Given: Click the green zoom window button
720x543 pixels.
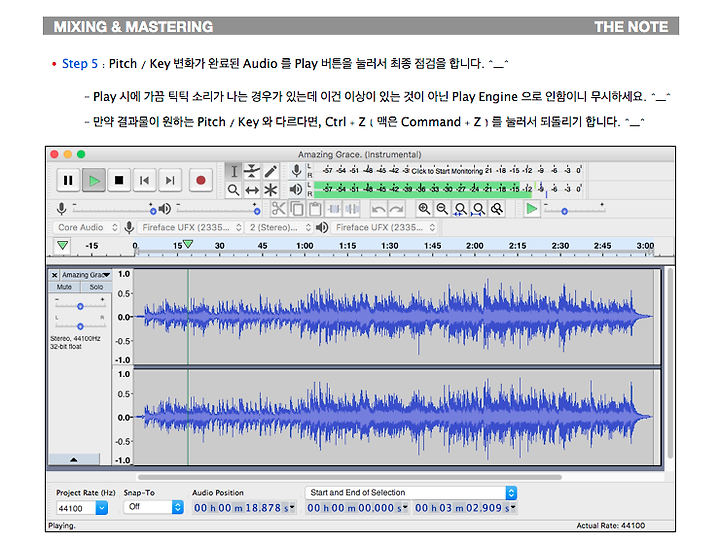Looking at the screenshot, I should point(81,154).
